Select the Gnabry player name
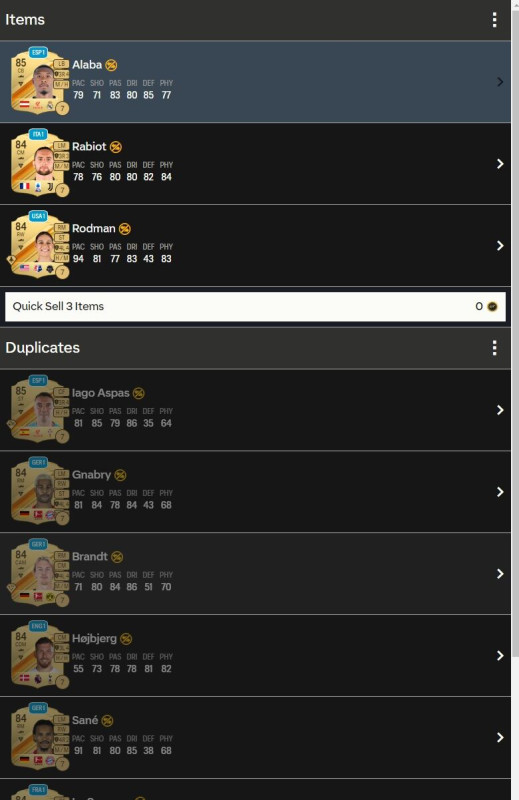 (91, 475)
